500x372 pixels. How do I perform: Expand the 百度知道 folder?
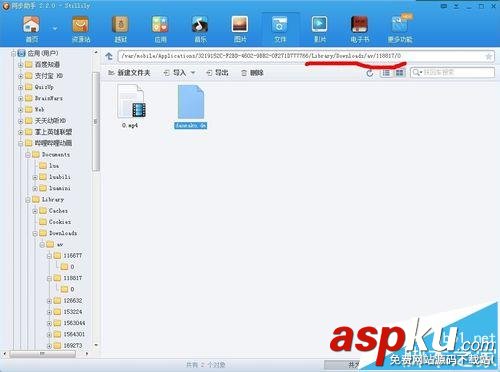click(20, 65)
